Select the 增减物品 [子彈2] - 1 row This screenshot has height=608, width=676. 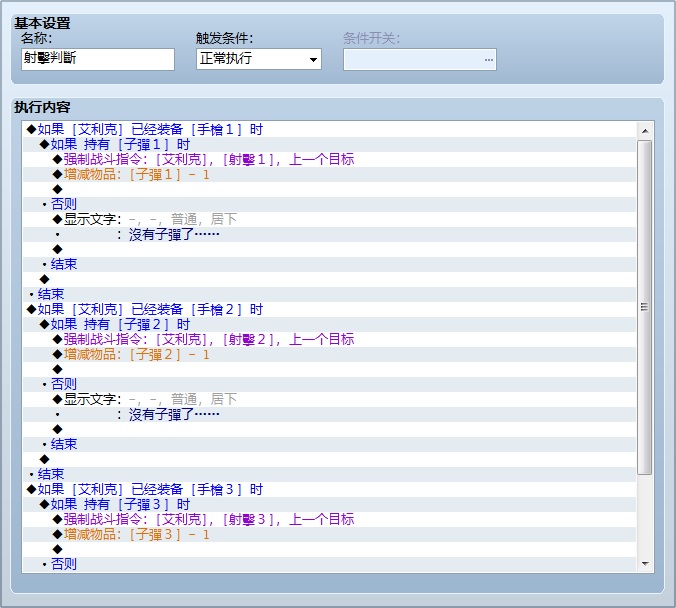(x=329, y=354)
